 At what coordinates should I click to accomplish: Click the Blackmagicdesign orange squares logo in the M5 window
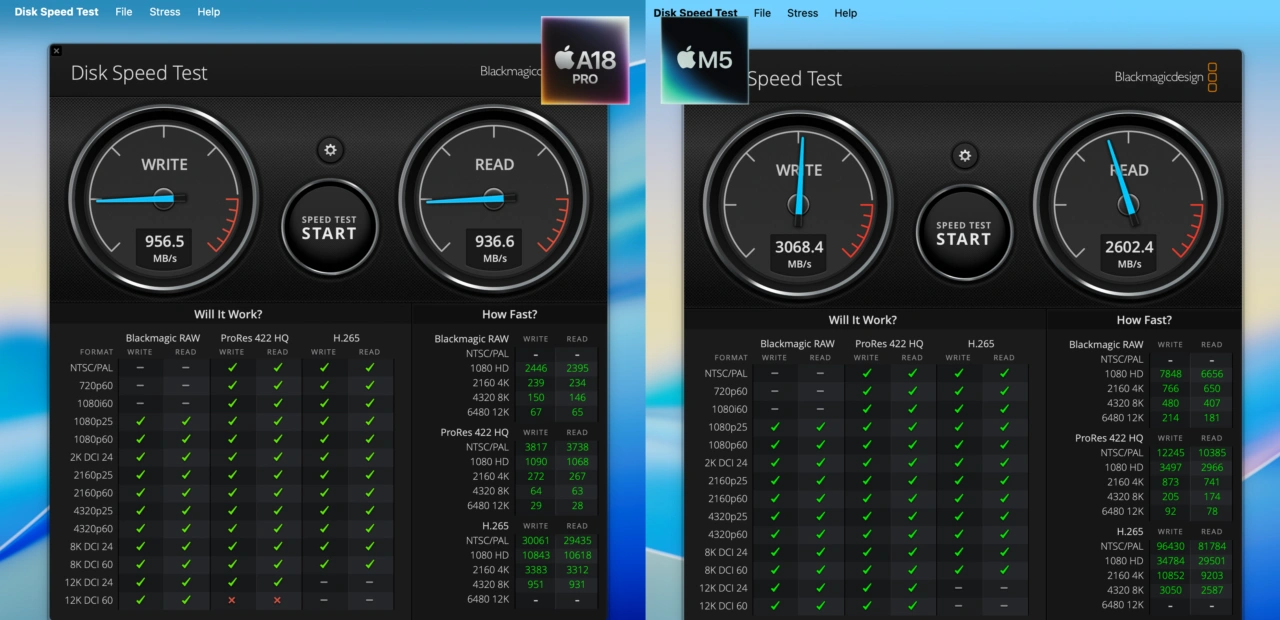pos(1212,77)
